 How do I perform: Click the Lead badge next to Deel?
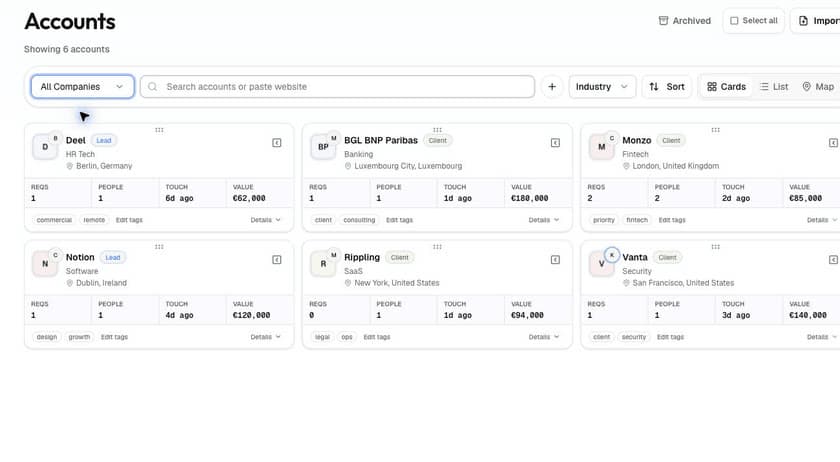pyautogui.click(x=104, y=140)
